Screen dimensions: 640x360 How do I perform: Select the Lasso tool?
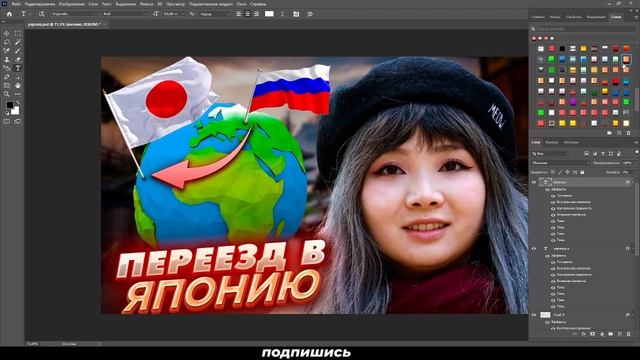(x=7, y=42)
